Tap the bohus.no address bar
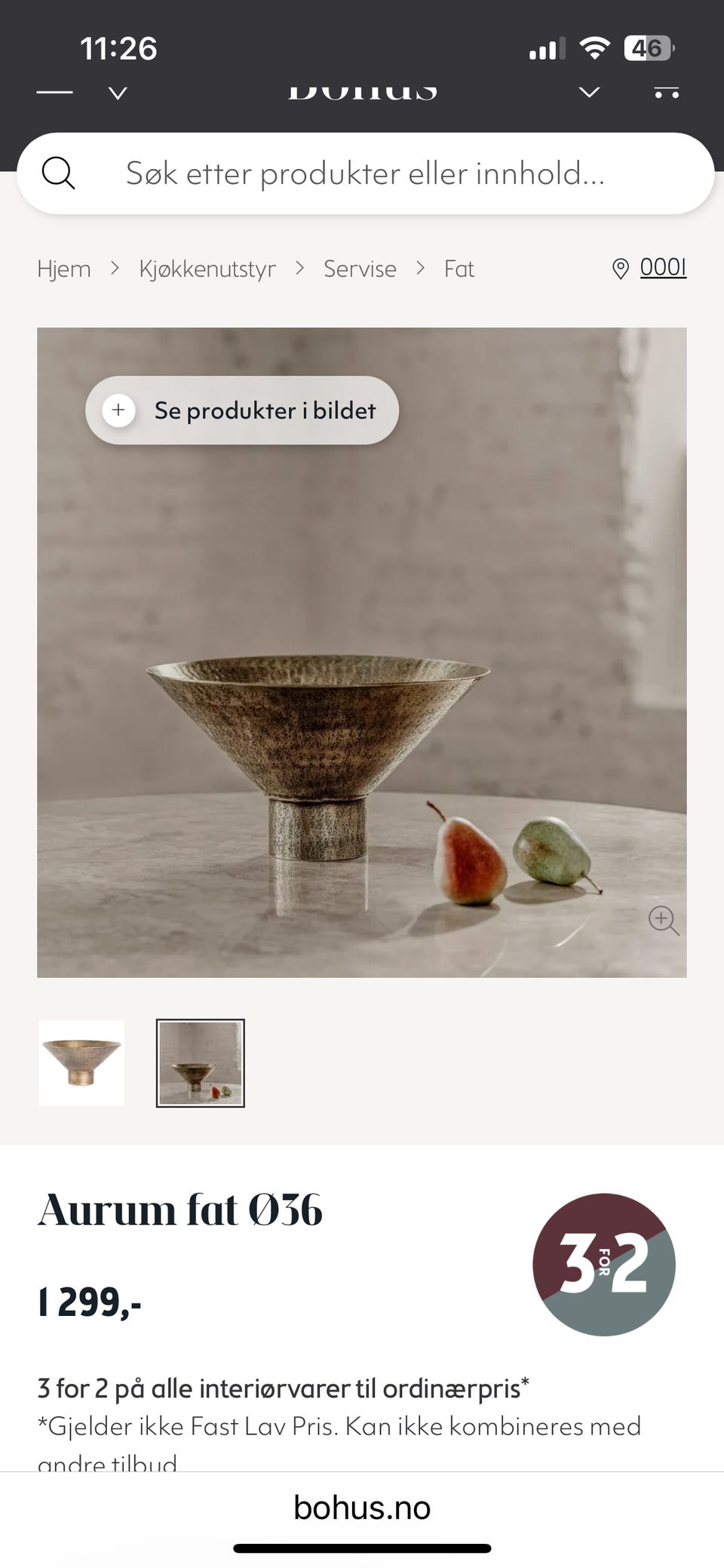Viewport: 724px width, 1568px height. coord(362,1508)
